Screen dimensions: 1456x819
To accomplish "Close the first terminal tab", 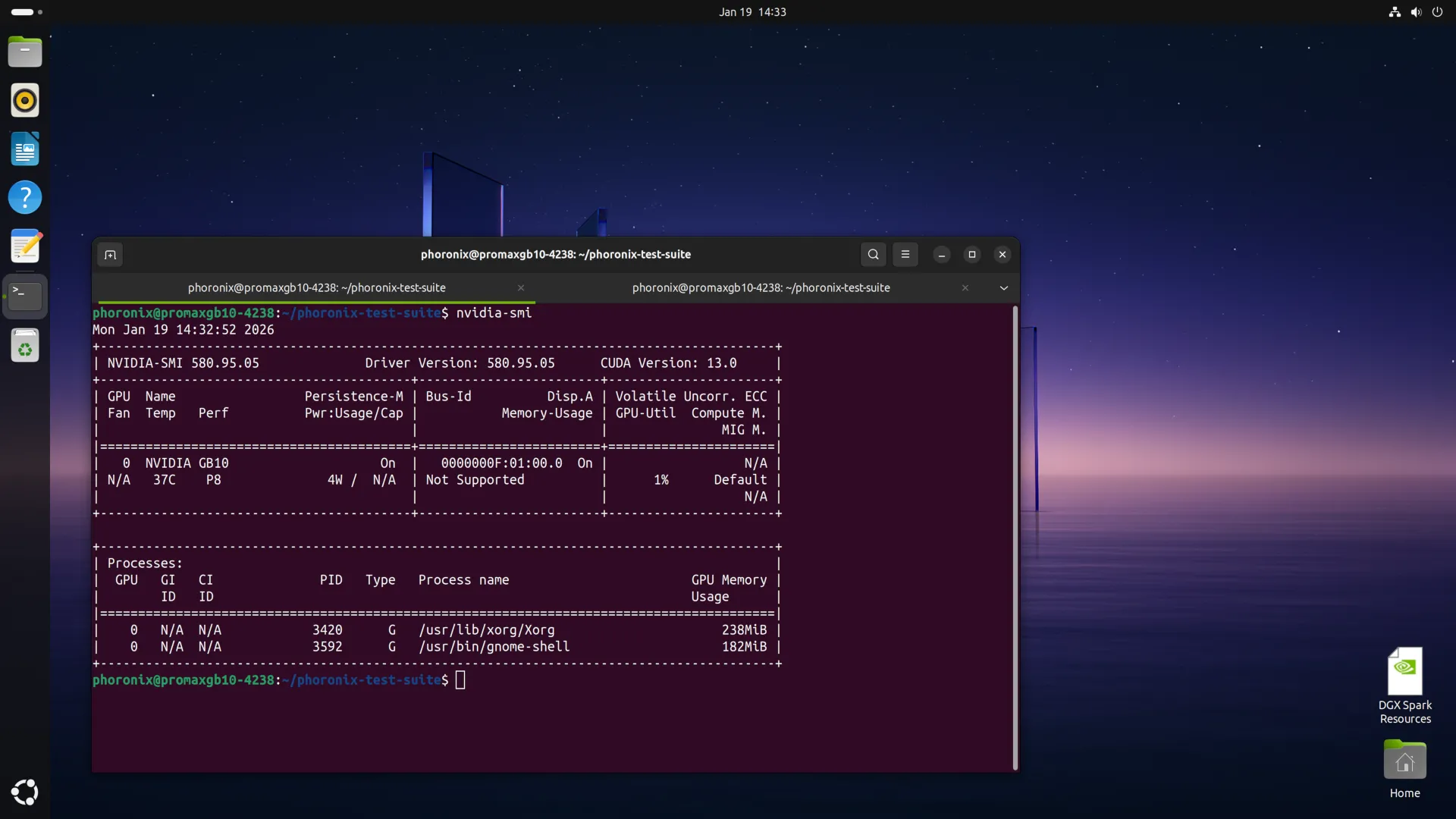I will coord(521,288).
